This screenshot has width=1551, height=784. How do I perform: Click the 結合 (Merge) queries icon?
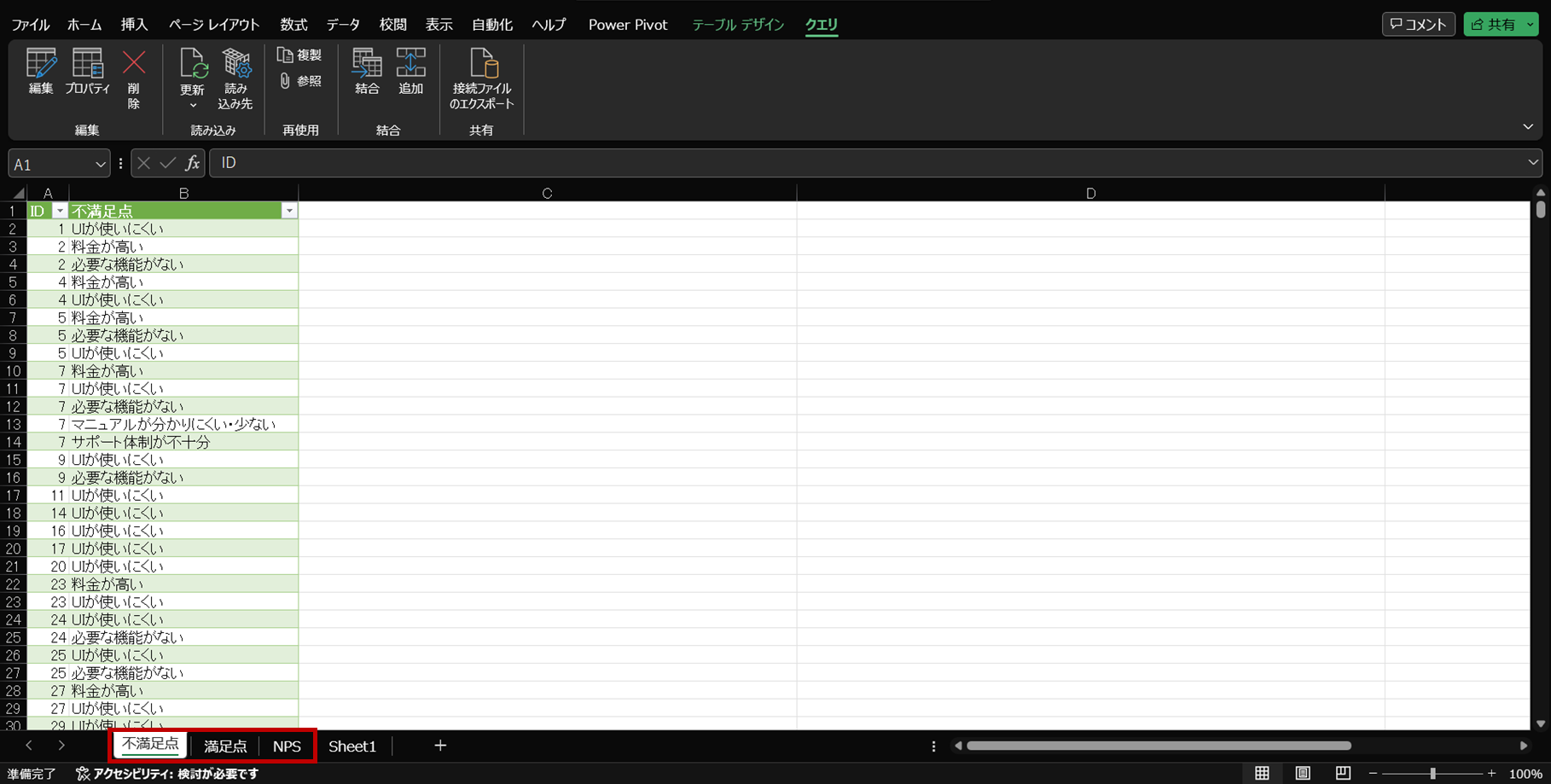367,72
